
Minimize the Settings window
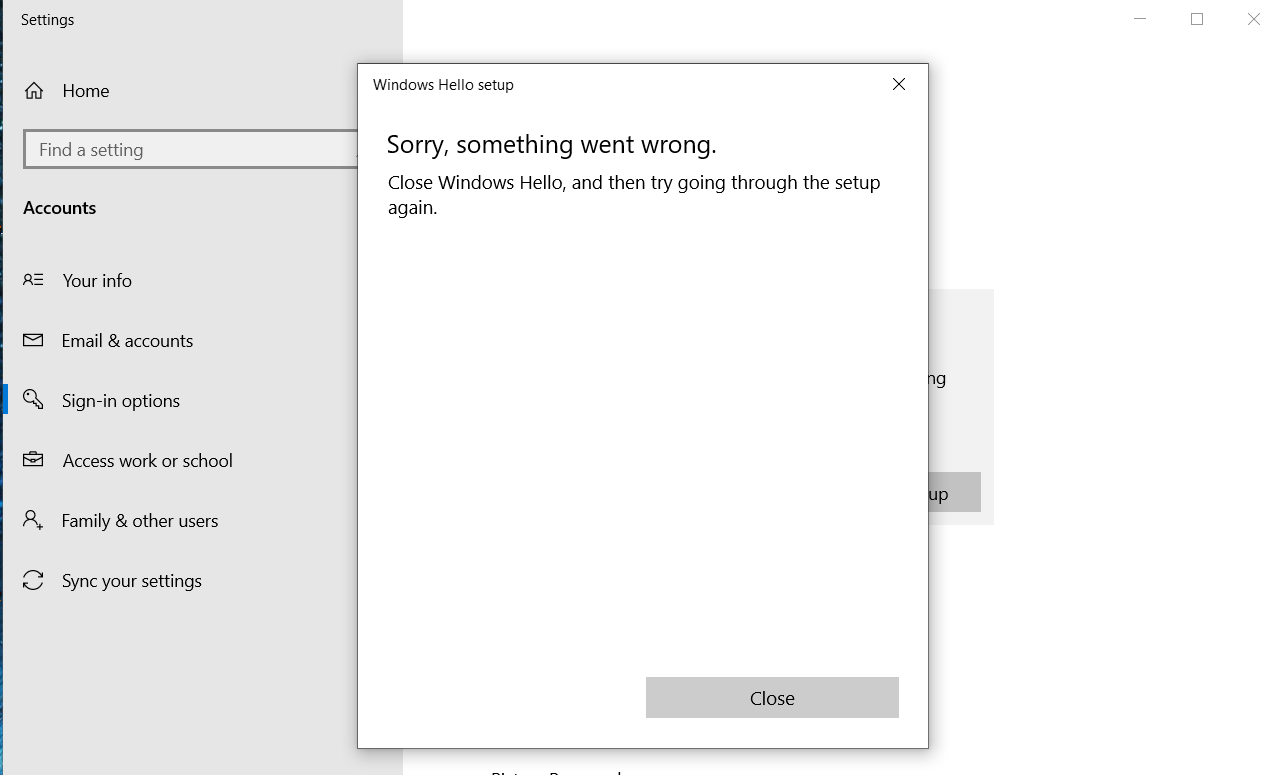pyautogui.click(x=1140, y=19)
